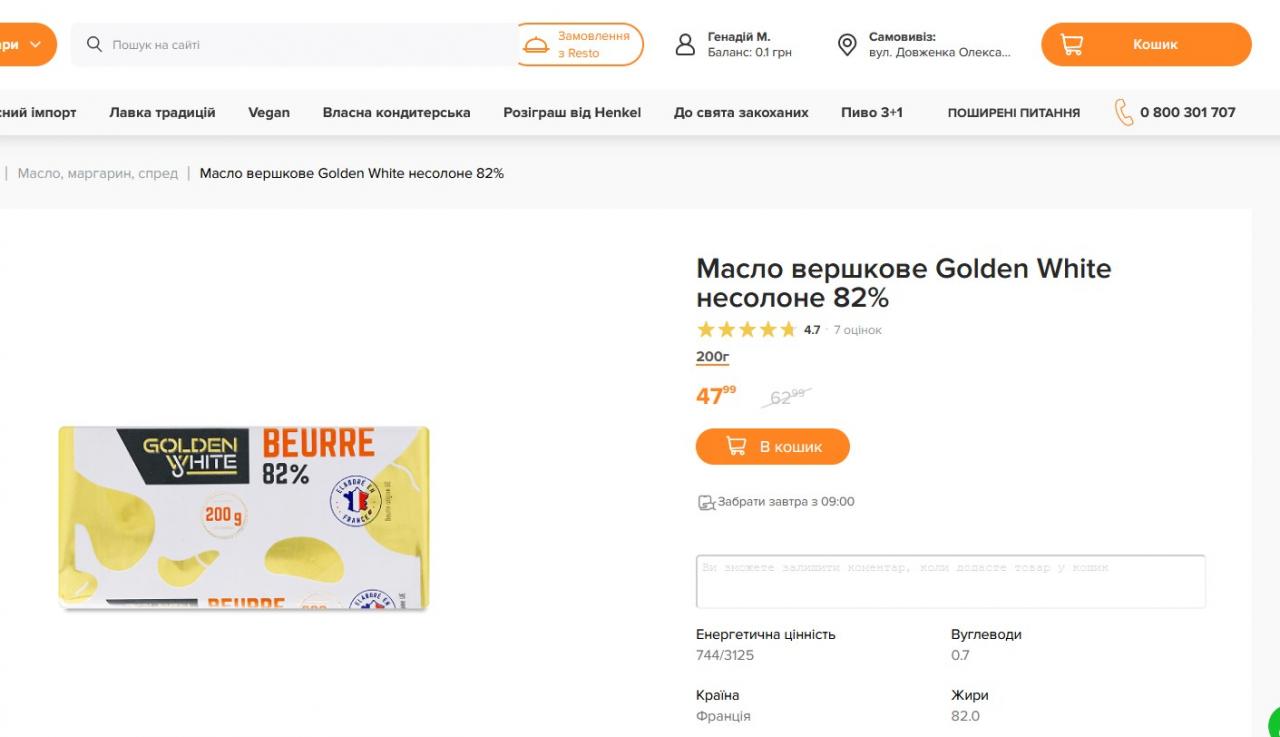Click the Resto serving dish icon

[537, 45]
